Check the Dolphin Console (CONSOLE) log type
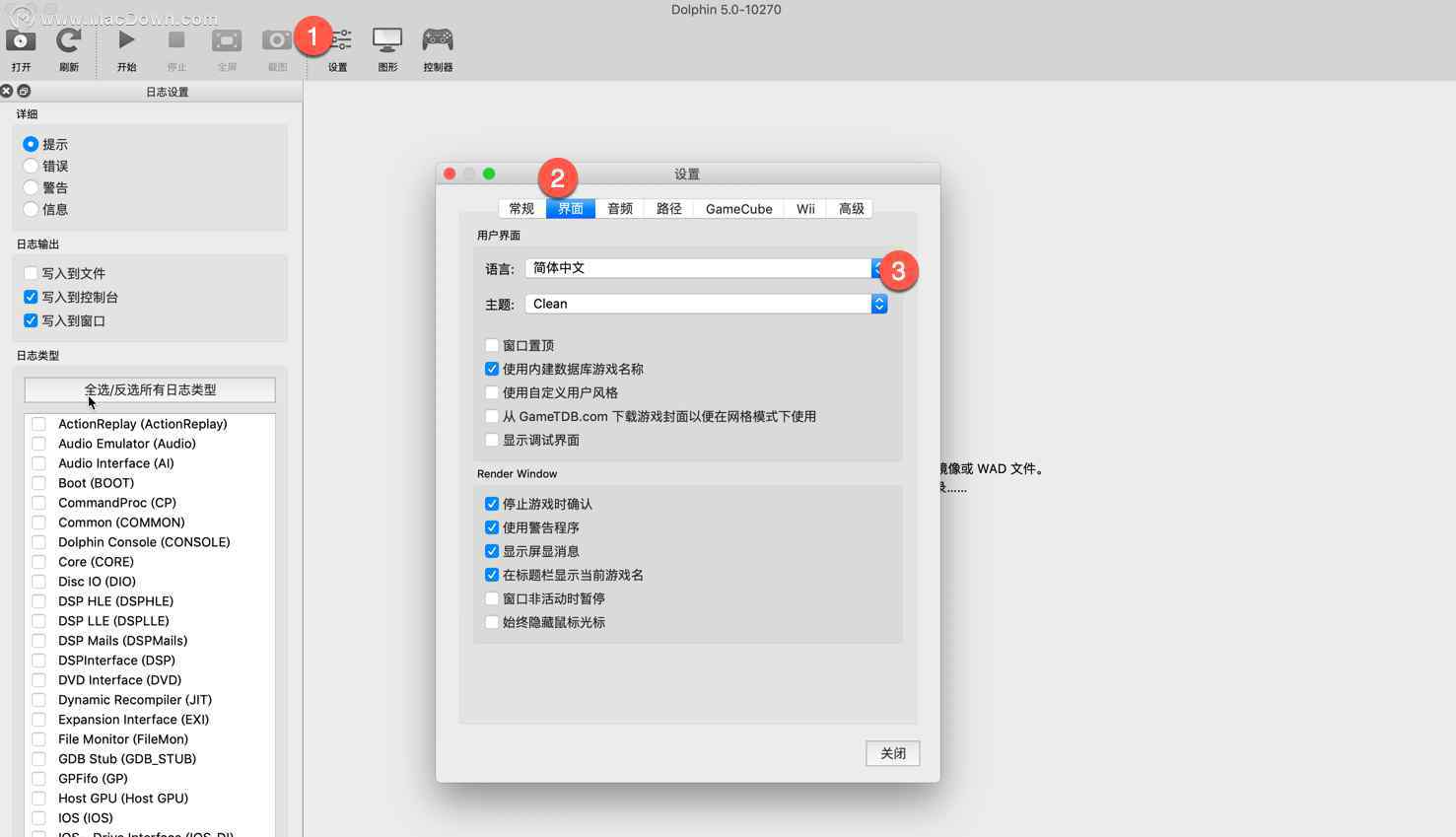Viewport: 1456px width, 837px height. (x=38, y=542)
